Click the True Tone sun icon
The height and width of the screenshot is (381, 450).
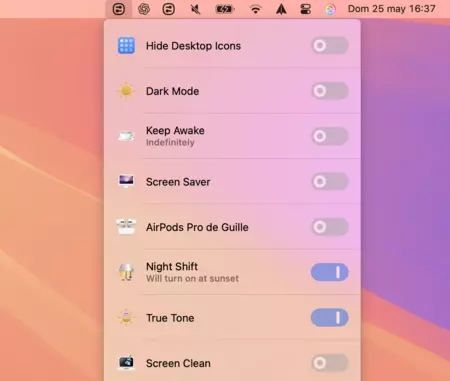(126, 317)
